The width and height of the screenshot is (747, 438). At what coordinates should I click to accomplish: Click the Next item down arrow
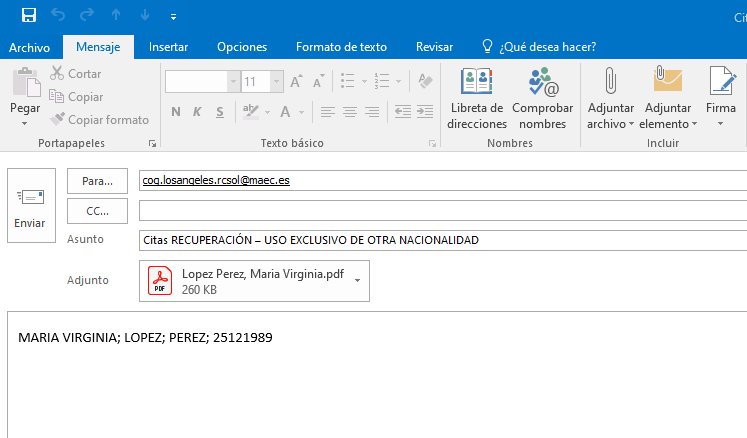pos(145,15)
